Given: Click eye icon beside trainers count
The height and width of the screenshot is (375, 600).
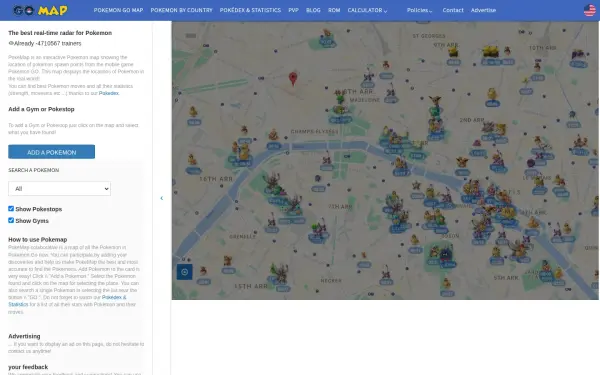Looking at the screenshot, I should 11,43.
